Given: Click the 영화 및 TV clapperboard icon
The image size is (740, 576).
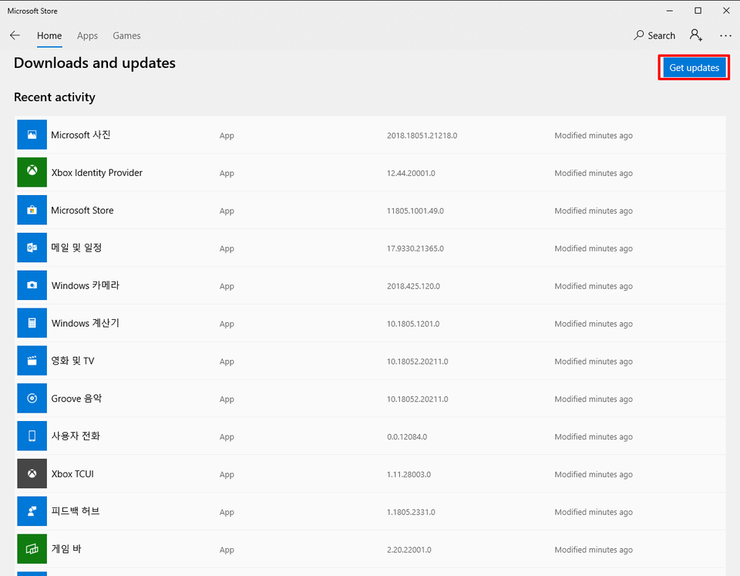Looking at the screenshot, I should (32, 361).
